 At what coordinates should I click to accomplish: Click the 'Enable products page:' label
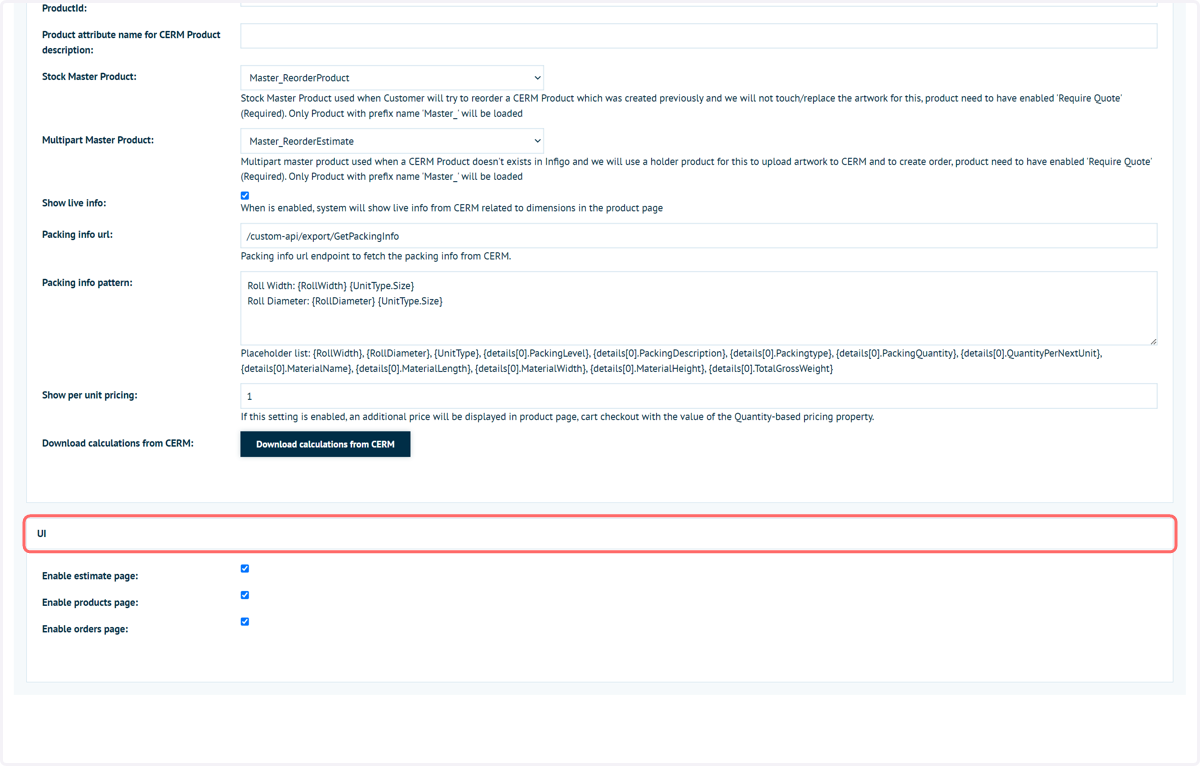pos(90,603)
